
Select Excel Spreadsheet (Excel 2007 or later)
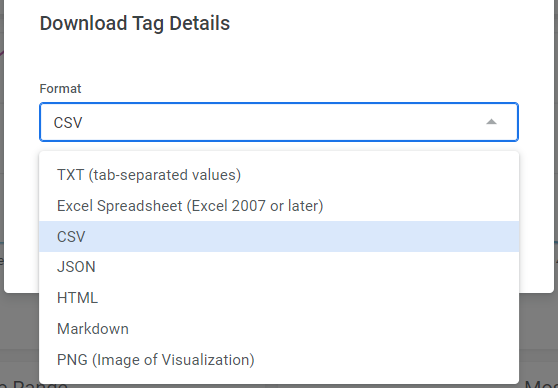279,206
